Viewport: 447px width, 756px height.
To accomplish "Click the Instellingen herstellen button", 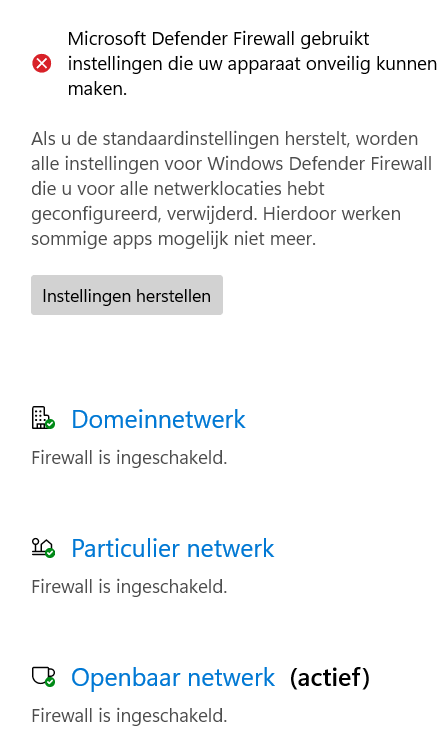I will coord(127,295).
